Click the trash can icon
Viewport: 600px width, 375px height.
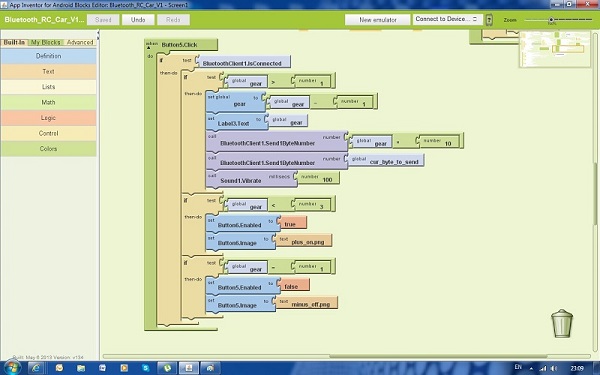(x=562, y=323)
